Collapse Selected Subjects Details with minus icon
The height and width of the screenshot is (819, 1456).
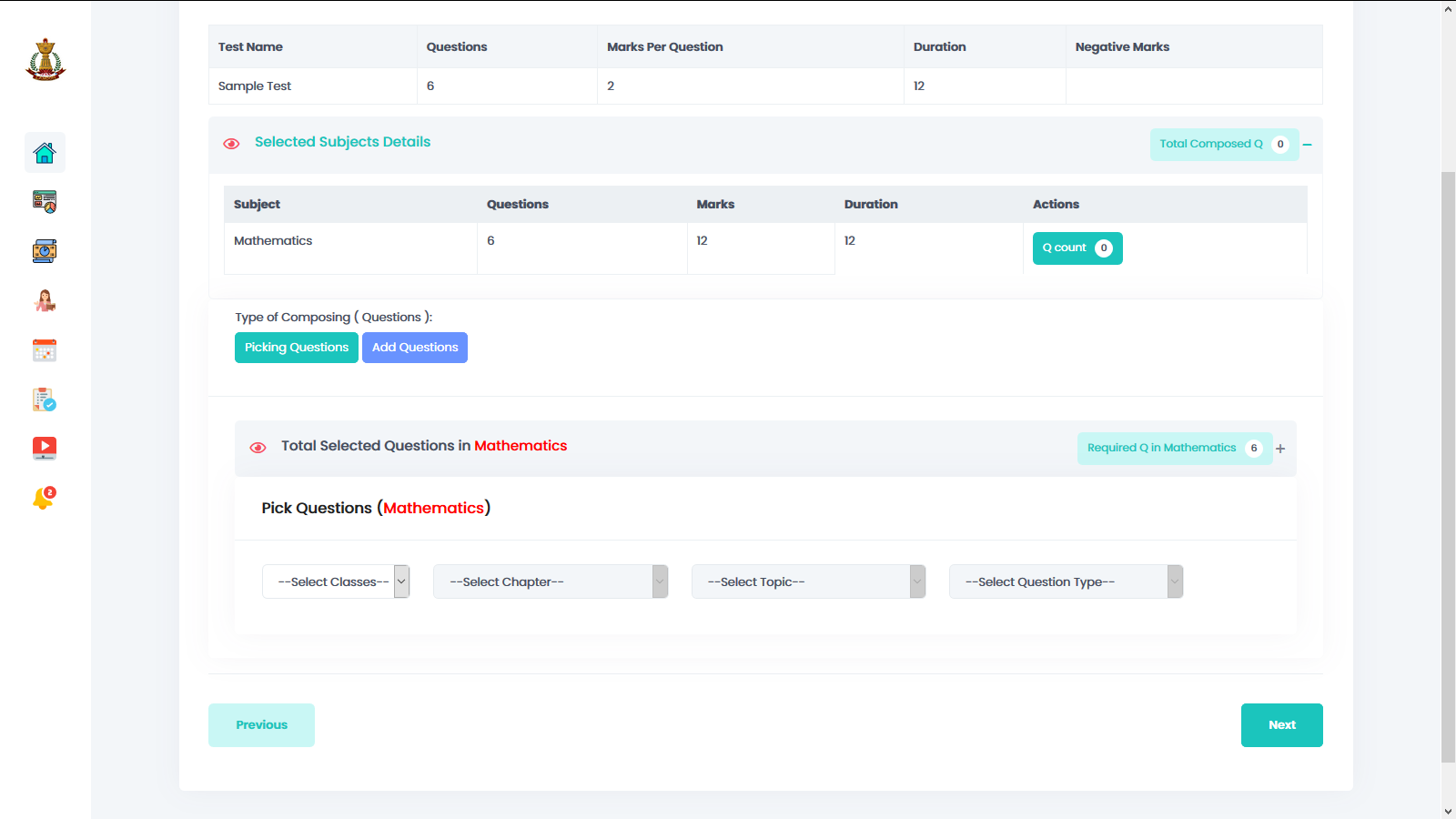1307,145
